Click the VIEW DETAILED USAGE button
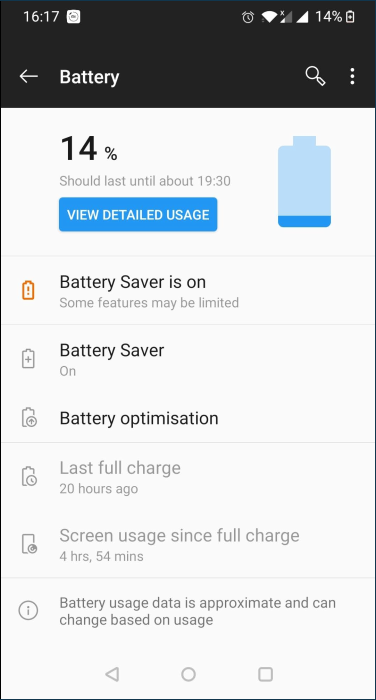 pyautogui.click(x=138, y=214)
